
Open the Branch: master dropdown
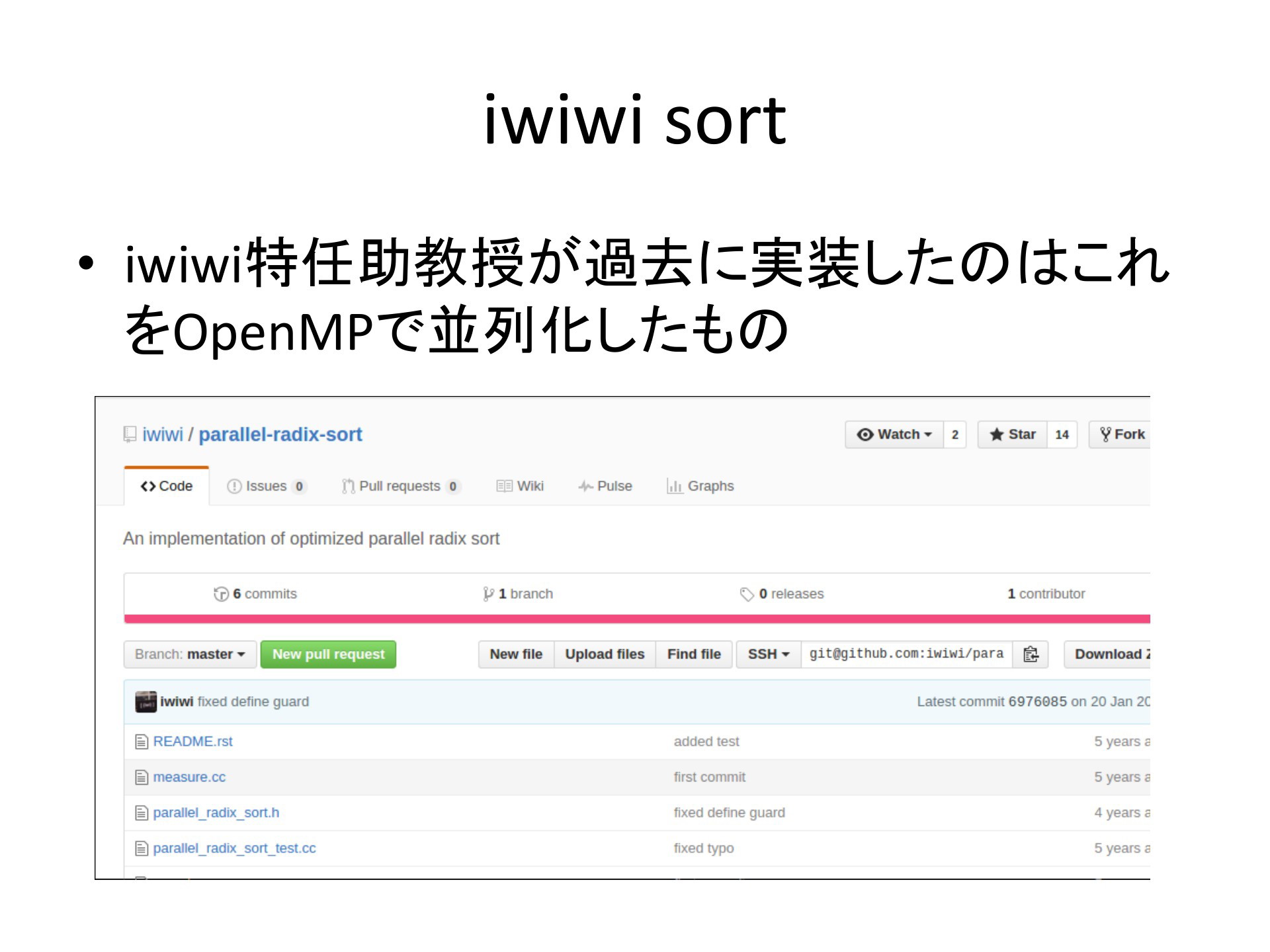[190, 654]
